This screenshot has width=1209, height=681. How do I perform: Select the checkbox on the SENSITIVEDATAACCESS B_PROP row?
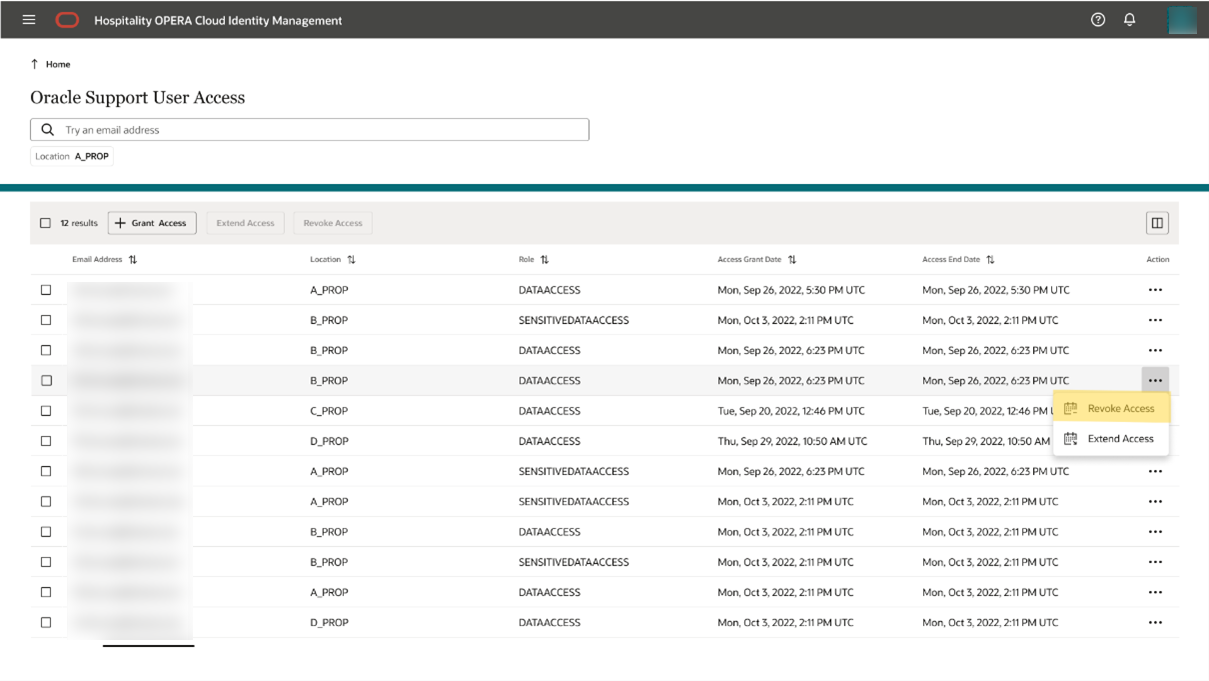(x=45, y=320)
